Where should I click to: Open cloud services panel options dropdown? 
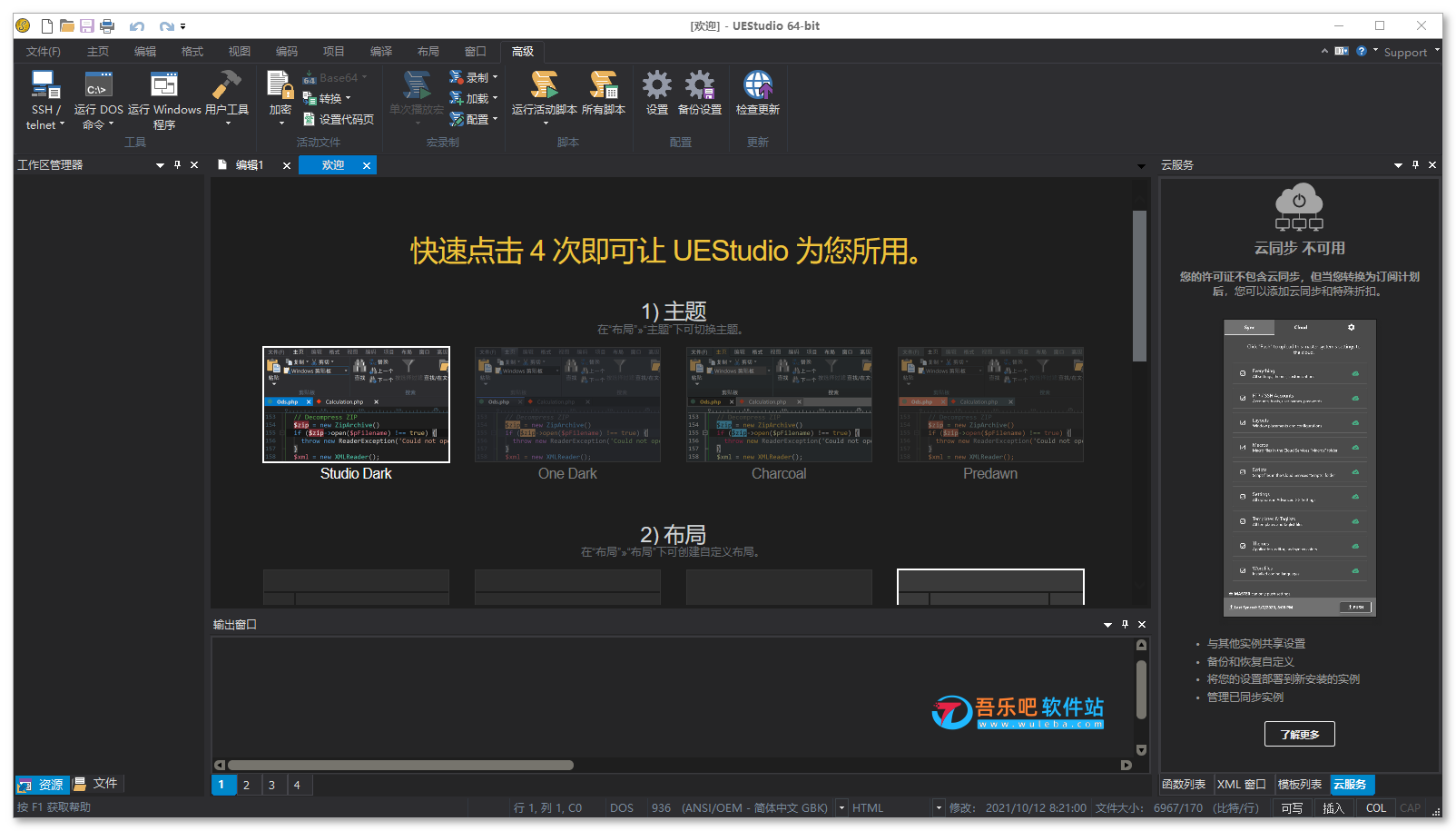pyautogui.click(x=1398, y=165)
